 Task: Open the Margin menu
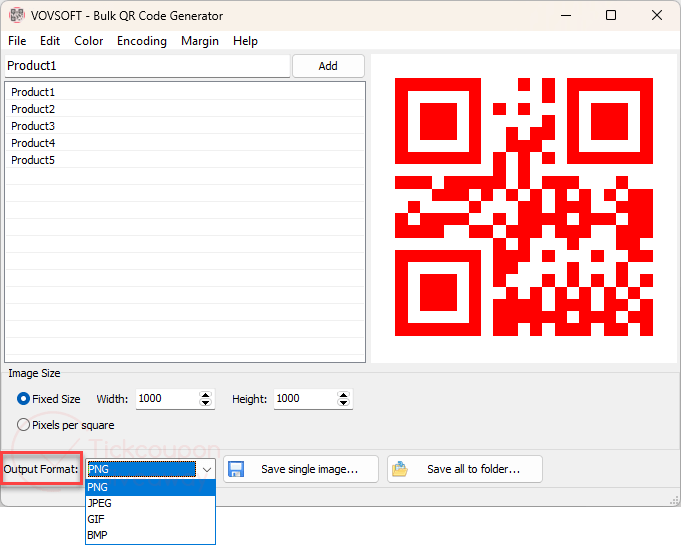(x=200, y=41)
